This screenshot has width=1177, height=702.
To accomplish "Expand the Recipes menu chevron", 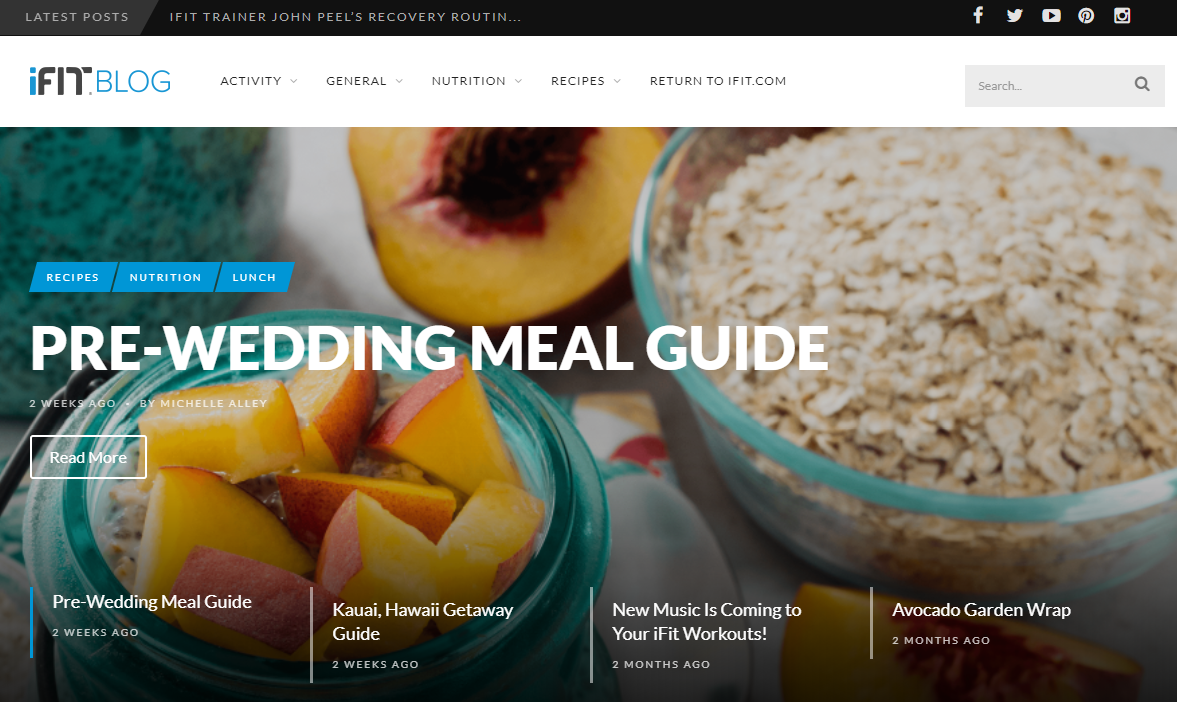I will [x=617, y=81].
